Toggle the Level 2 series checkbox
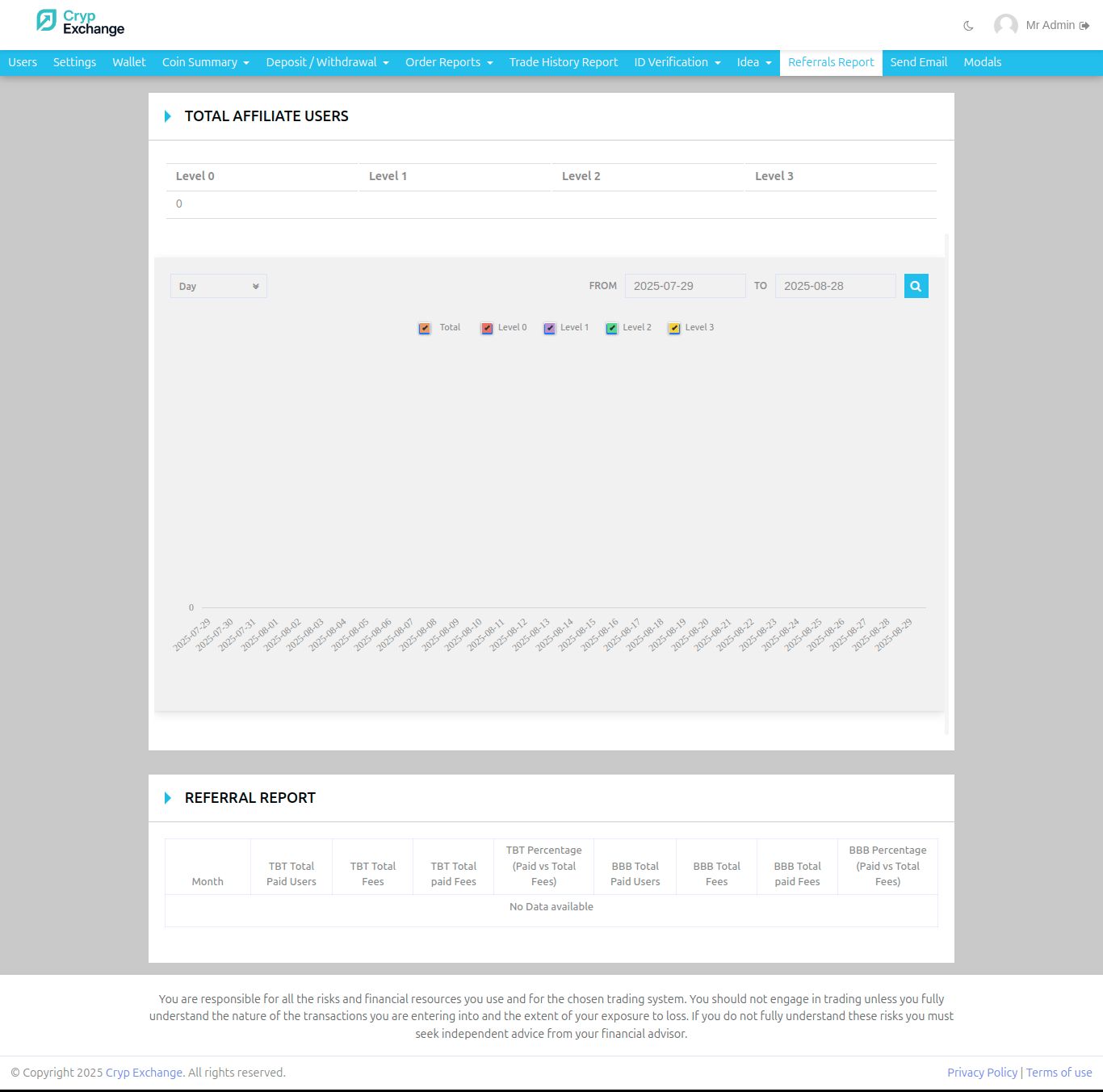This screenshot has width=1103, height=1092. [x=612, y=328]
